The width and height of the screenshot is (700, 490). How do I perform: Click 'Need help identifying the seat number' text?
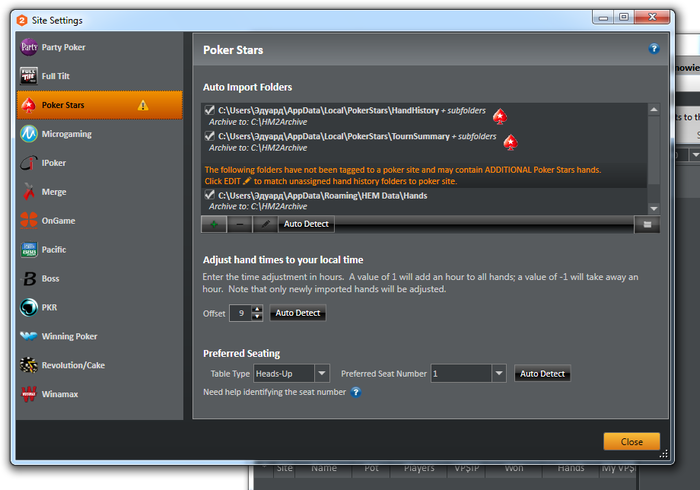[275, 392]
